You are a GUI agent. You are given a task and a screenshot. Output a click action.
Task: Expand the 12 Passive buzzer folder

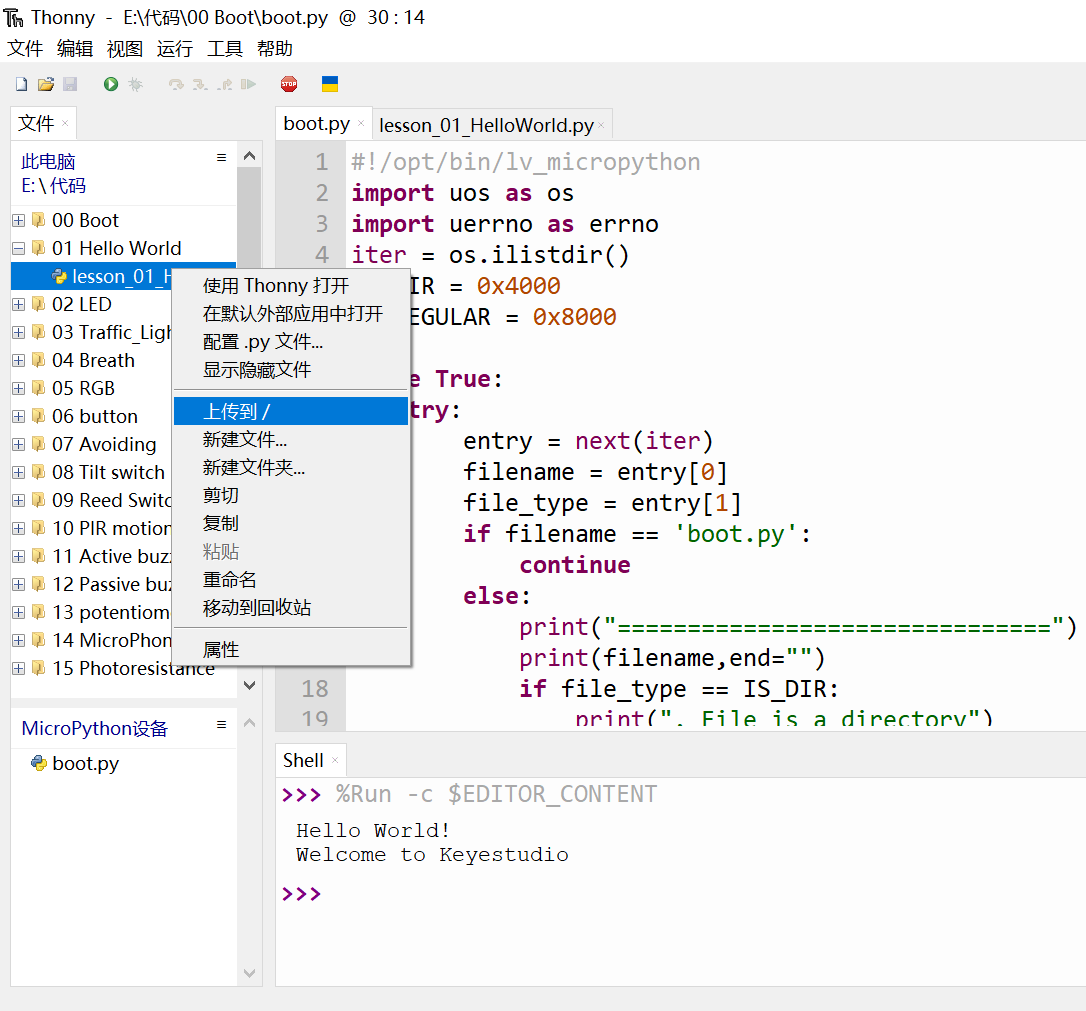pyautogui.click(x=19, y=584)
